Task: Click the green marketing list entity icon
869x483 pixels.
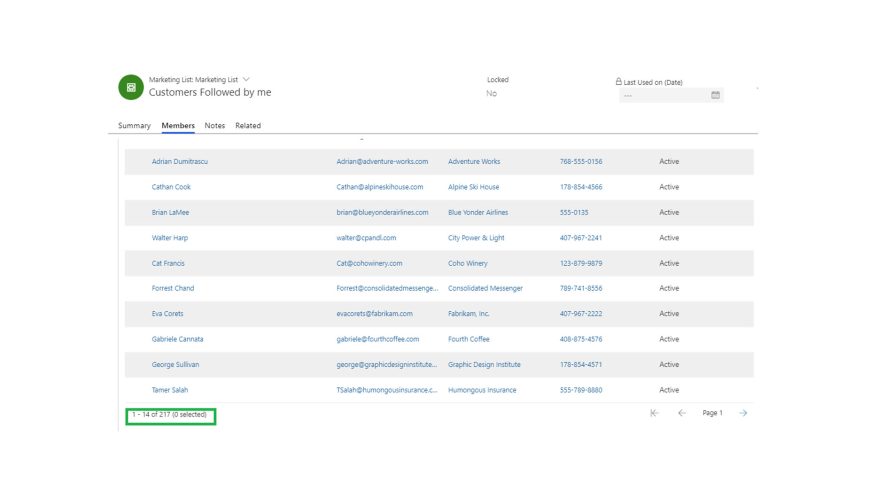Action: 131,87
